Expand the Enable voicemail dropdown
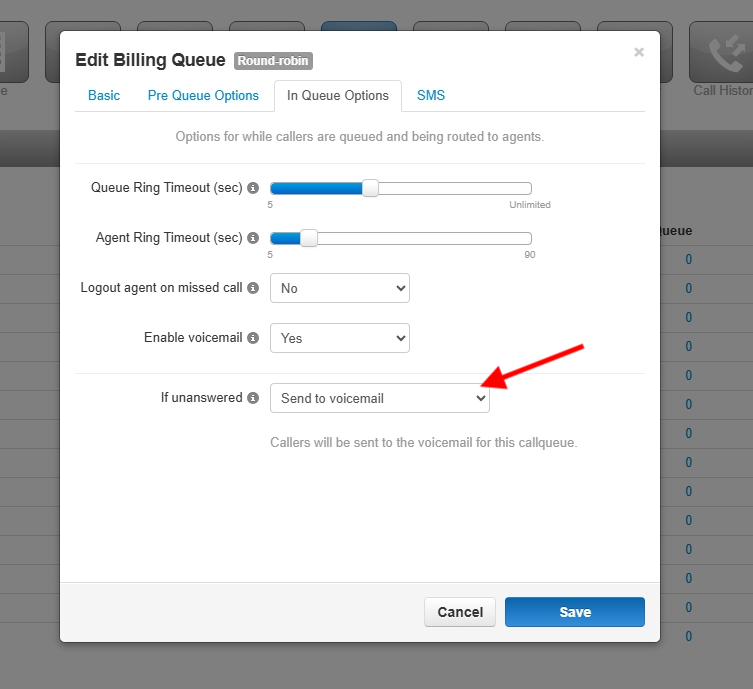Viewport: 753px width, 689px height. click(339, 338)
